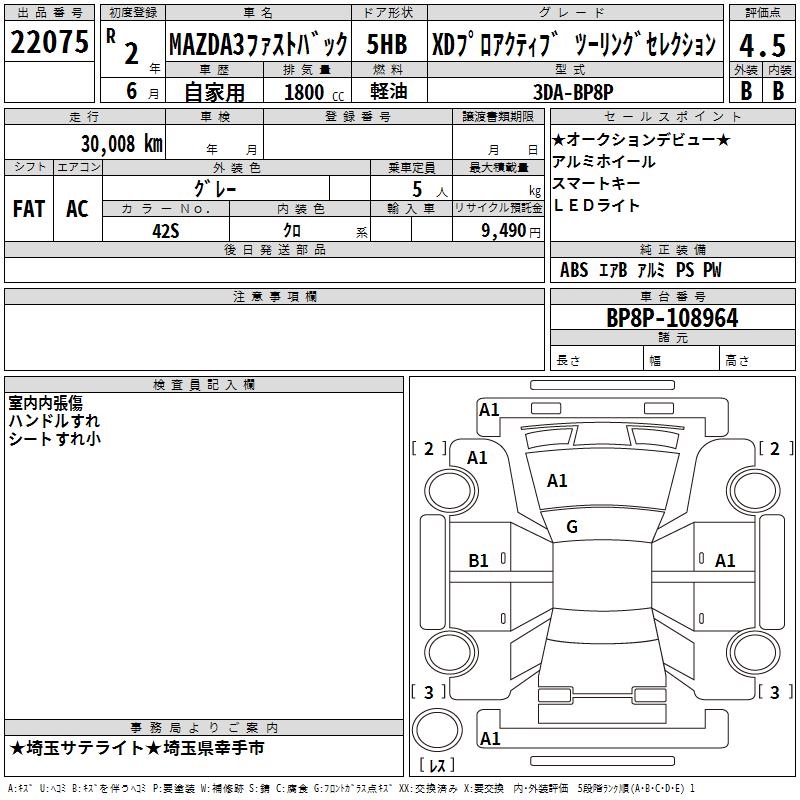This screenshot has height=800, width=800.
Task: Click the ★オークションデビュー★ sales point
Action: (x=641, y=139)
